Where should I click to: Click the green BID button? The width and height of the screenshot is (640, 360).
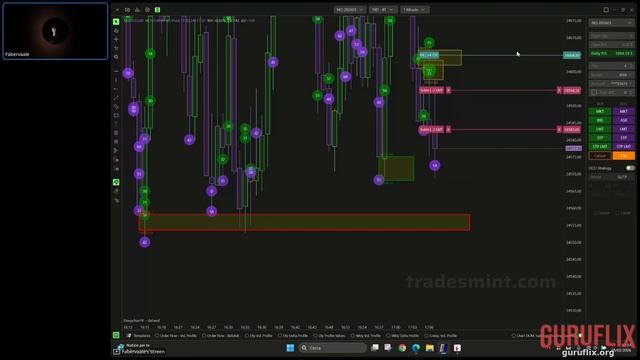pos(600,120)
